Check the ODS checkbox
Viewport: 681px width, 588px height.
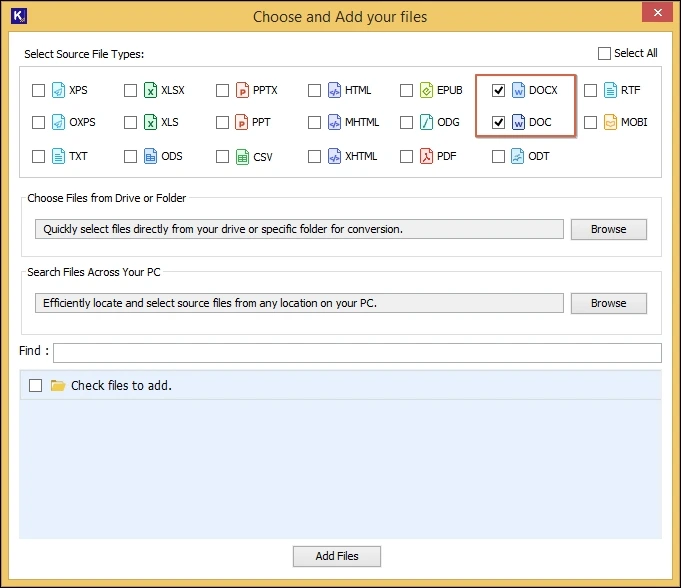[130, 156]
